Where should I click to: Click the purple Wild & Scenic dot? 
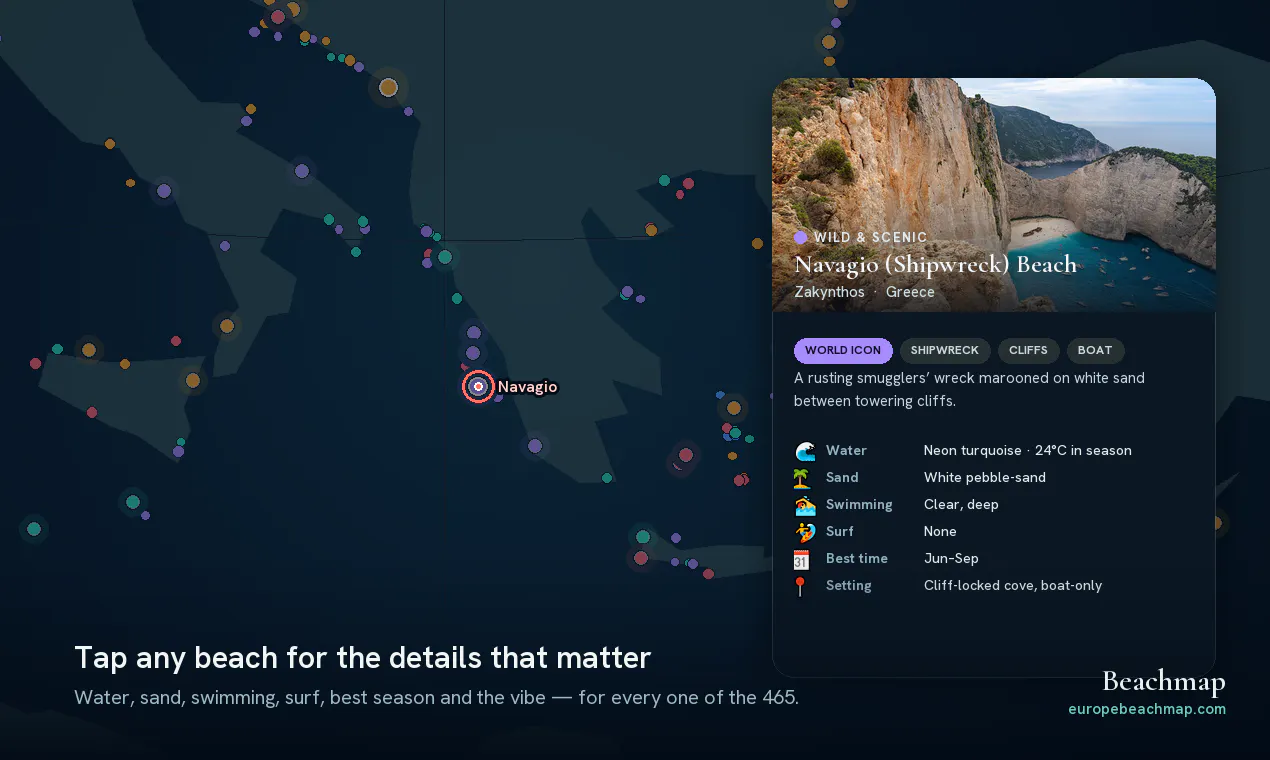coord(800,238)
